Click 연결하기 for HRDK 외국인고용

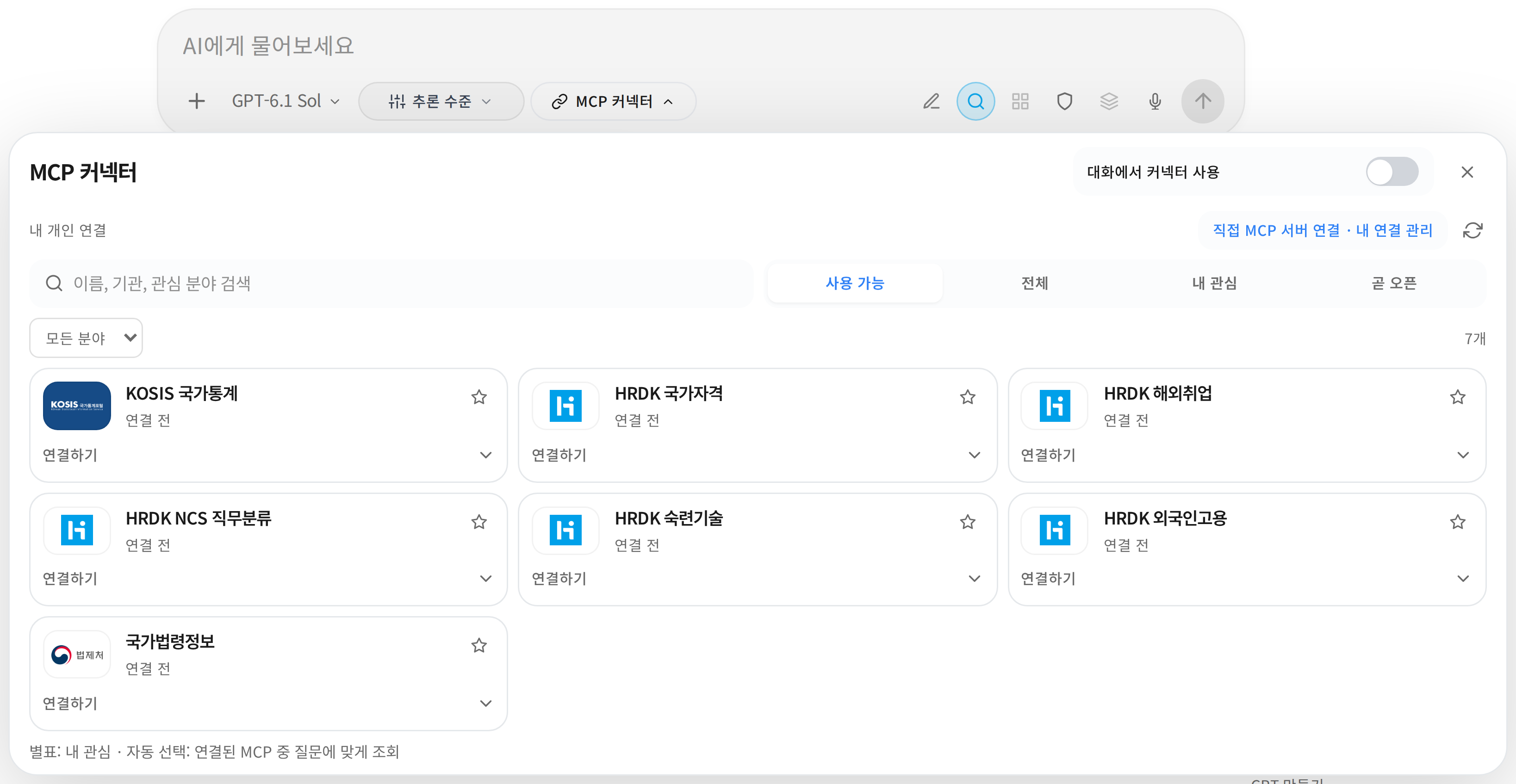coord(1048,578)
